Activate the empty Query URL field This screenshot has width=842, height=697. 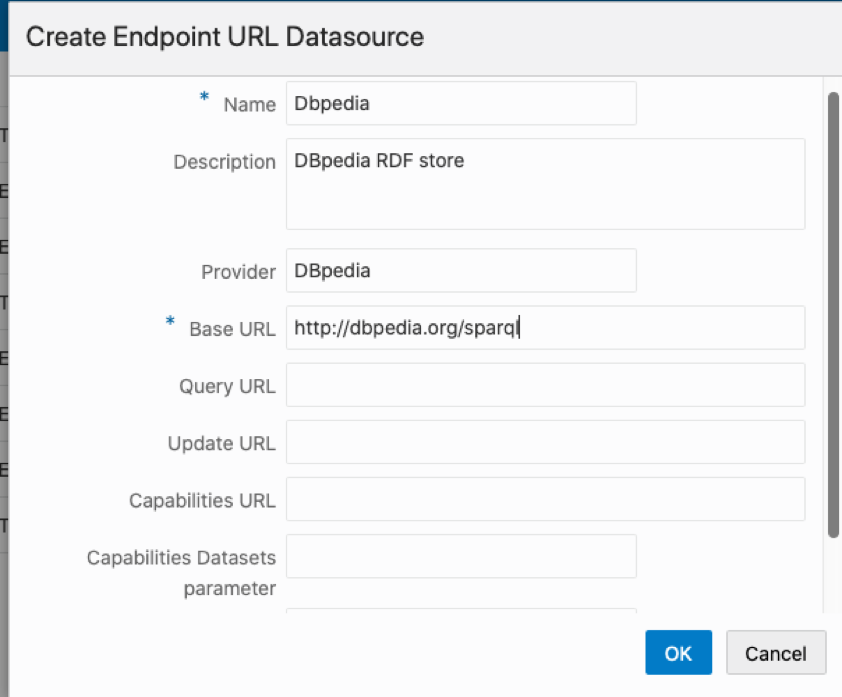[546, 385]
